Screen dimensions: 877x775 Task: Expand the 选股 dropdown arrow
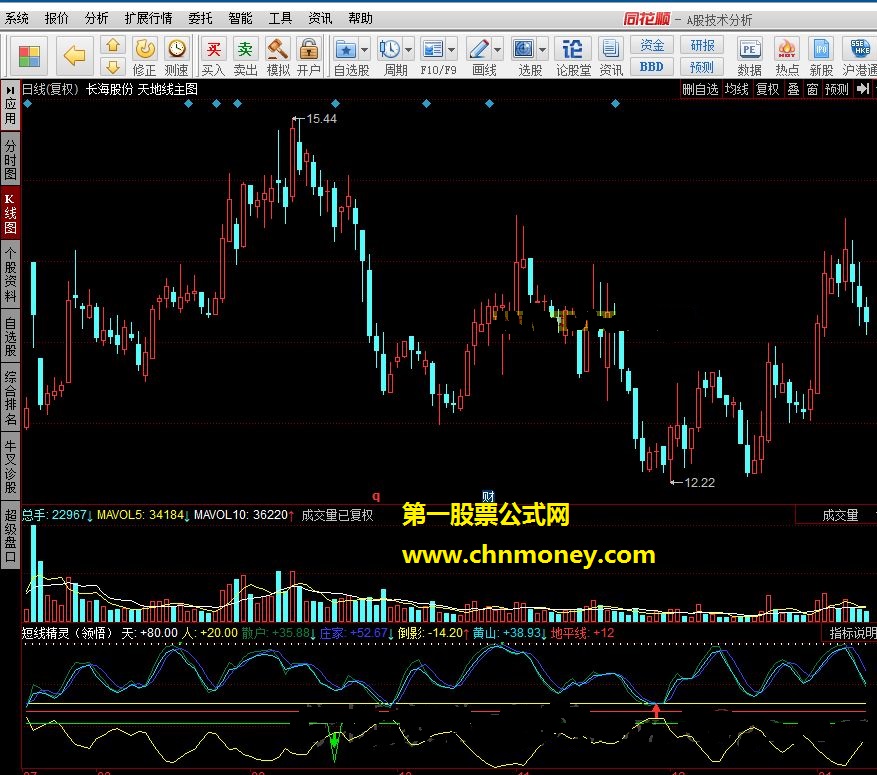542,50
